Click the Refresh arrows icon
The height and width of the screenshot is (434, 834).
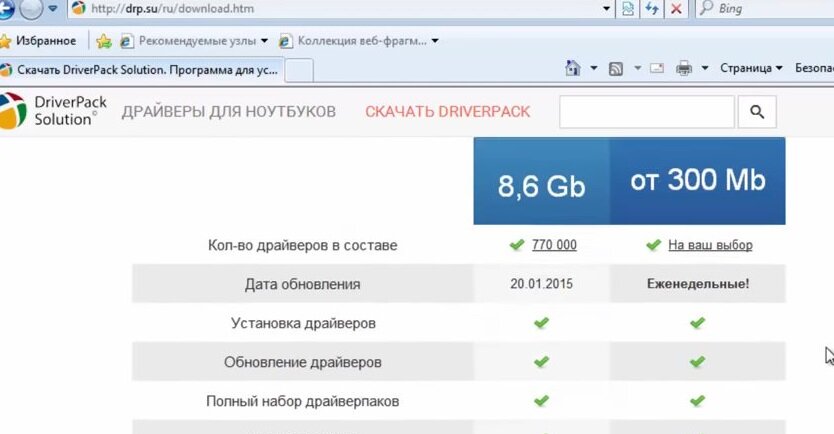652,9
